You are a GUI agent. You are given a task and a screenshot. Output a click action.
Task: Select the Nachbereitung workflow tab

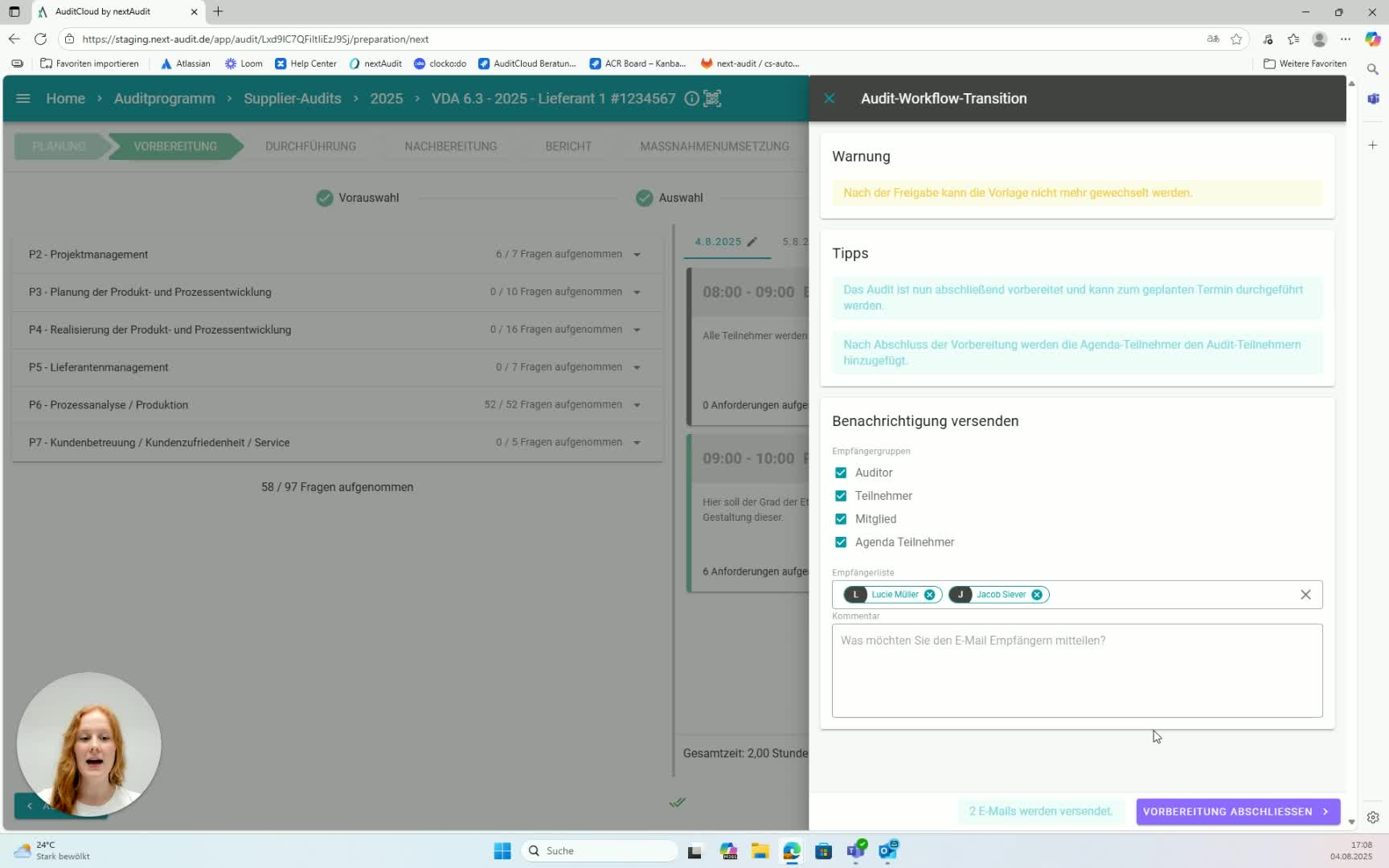click(450, 146)
